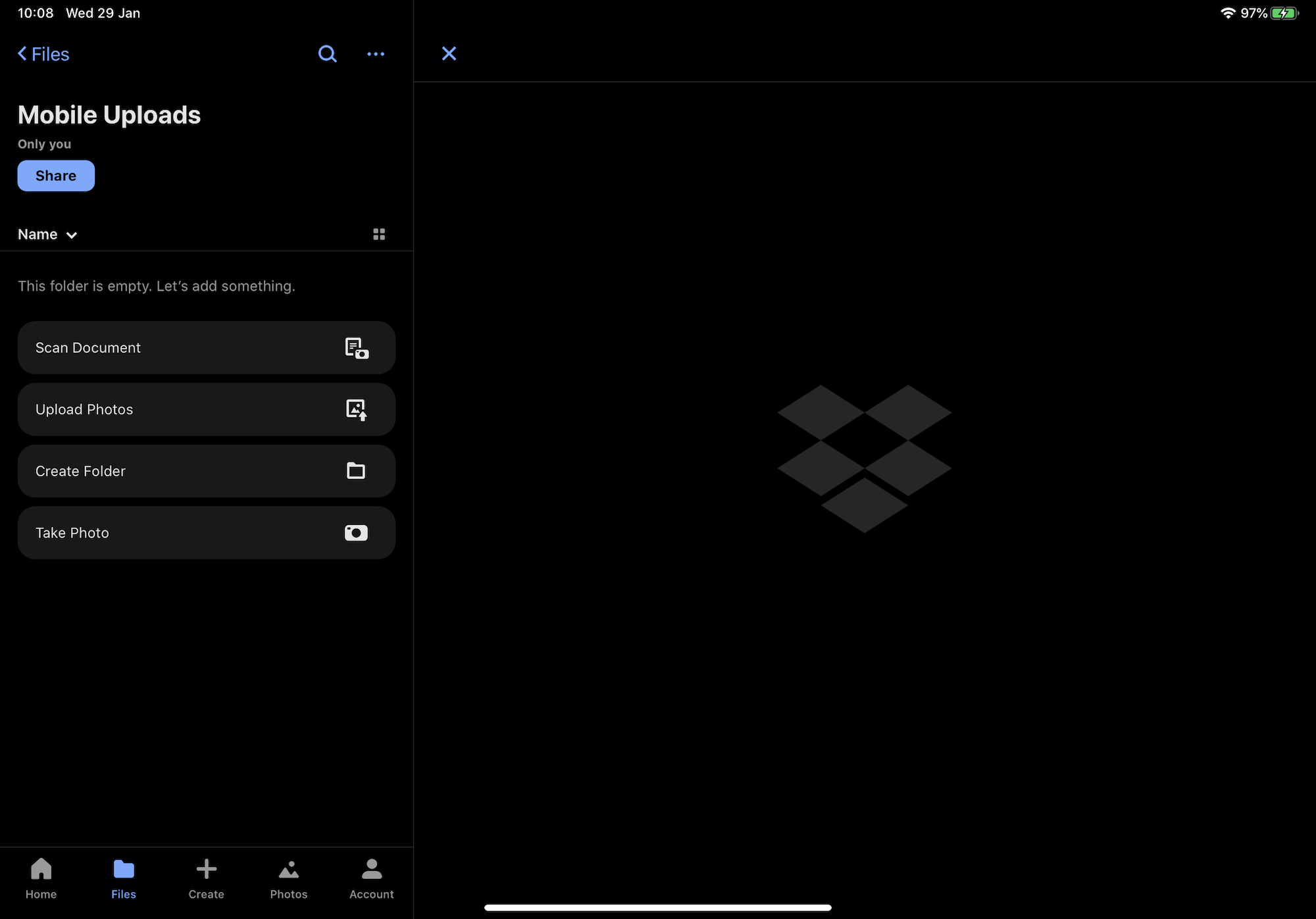Open the Search in this folder
The width and height of the screenshot is (1316, 919).
click(x=327, y=54)
